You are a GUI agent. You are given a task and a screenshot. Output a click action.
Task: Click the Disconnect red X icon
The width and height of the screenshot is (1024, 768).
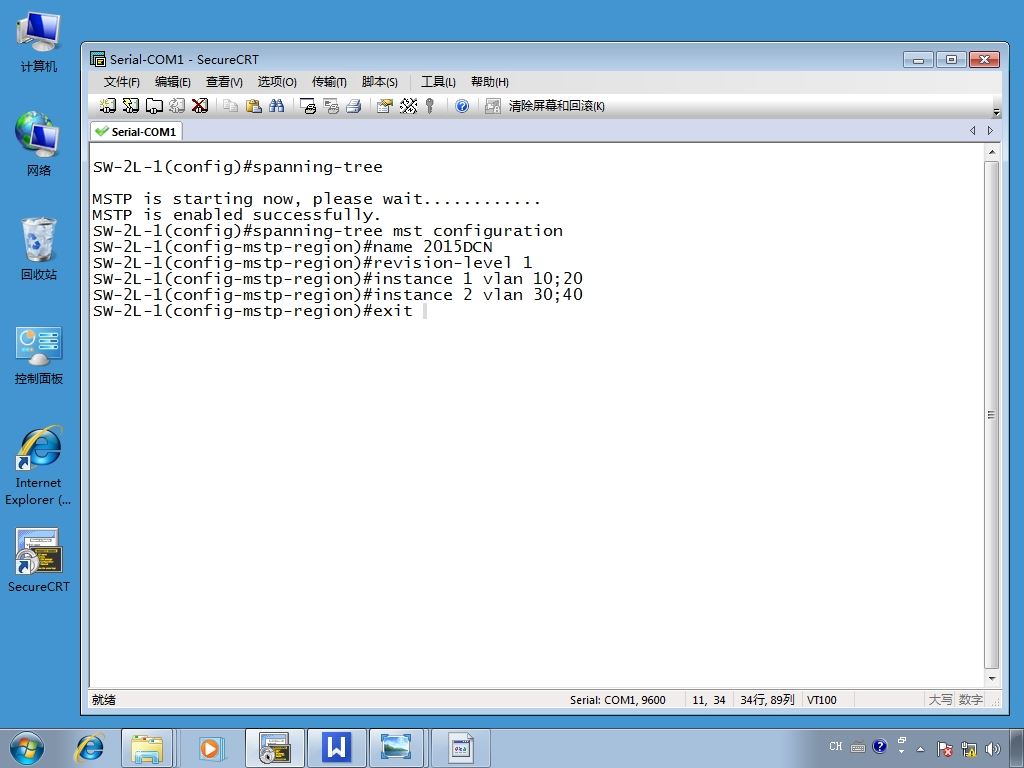[200, 105]
